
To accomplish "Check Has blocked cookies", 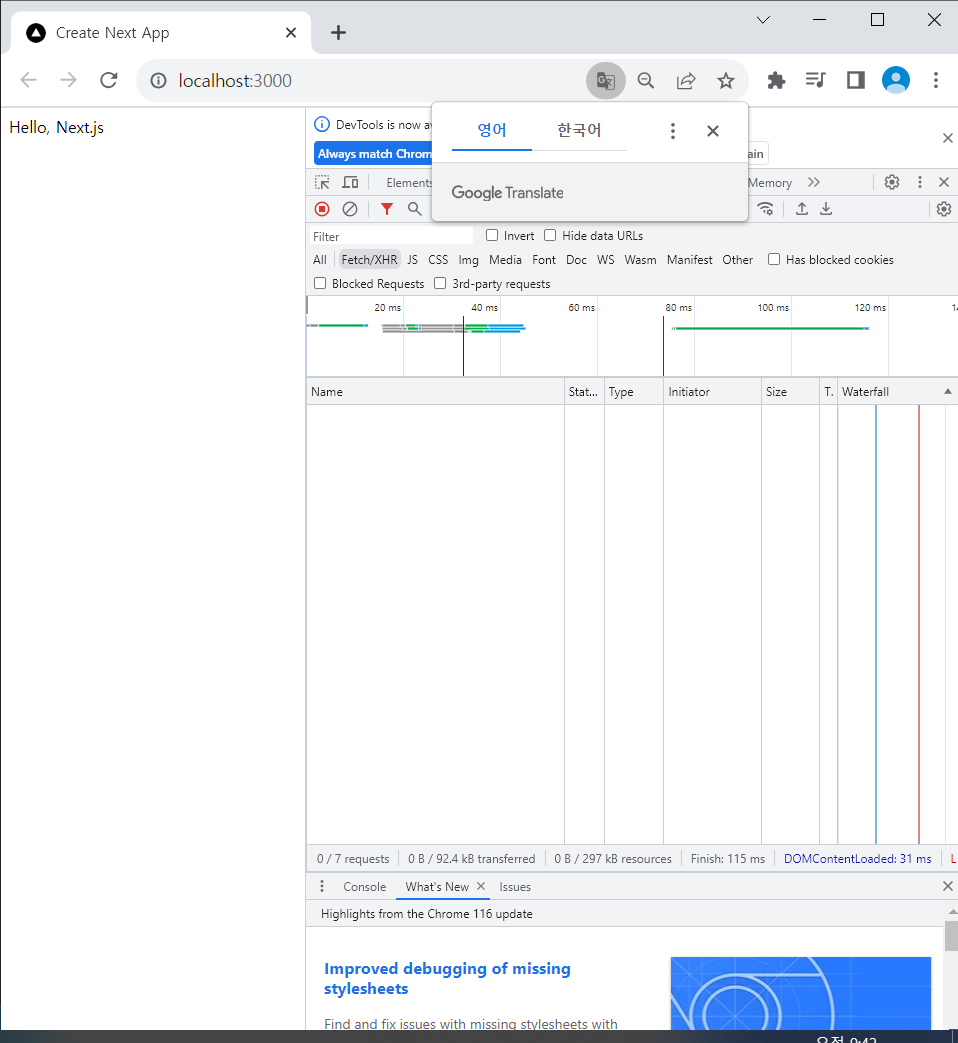I will [774, 259].
